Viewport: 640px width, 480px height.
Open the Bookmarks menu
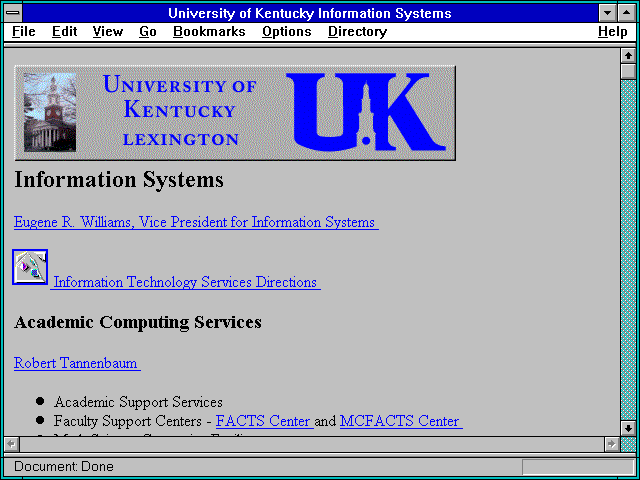tap(209, 32)
